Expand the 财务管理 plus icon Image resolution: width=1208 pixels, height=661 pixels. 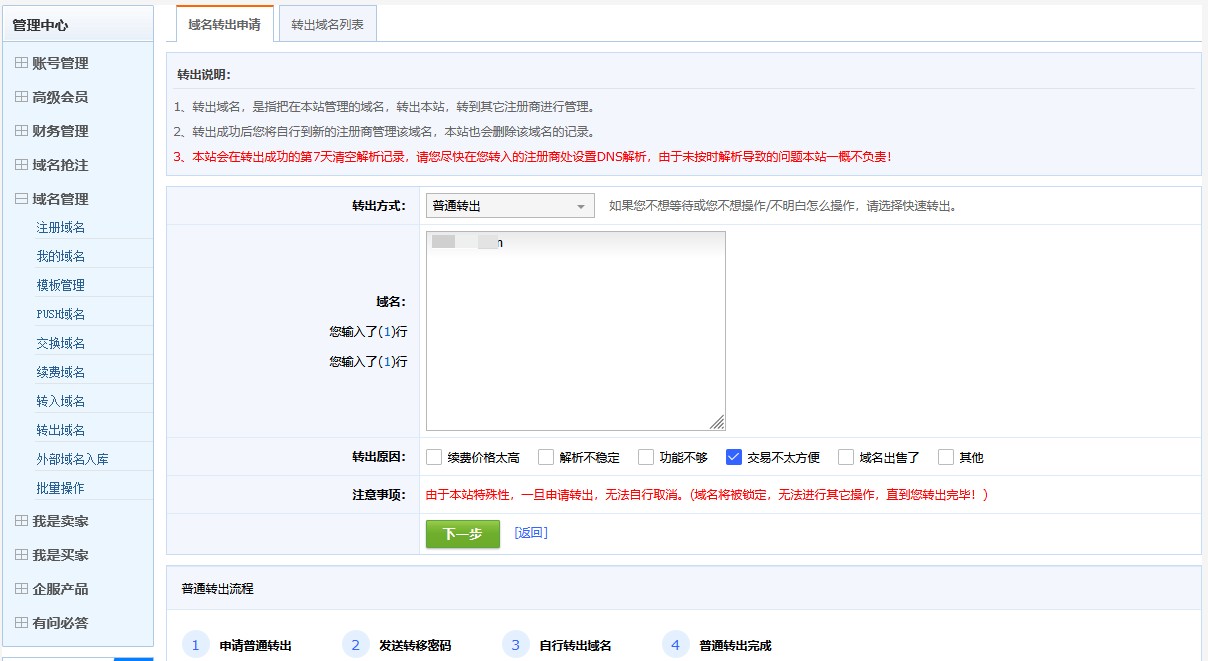tap(21, 131)
